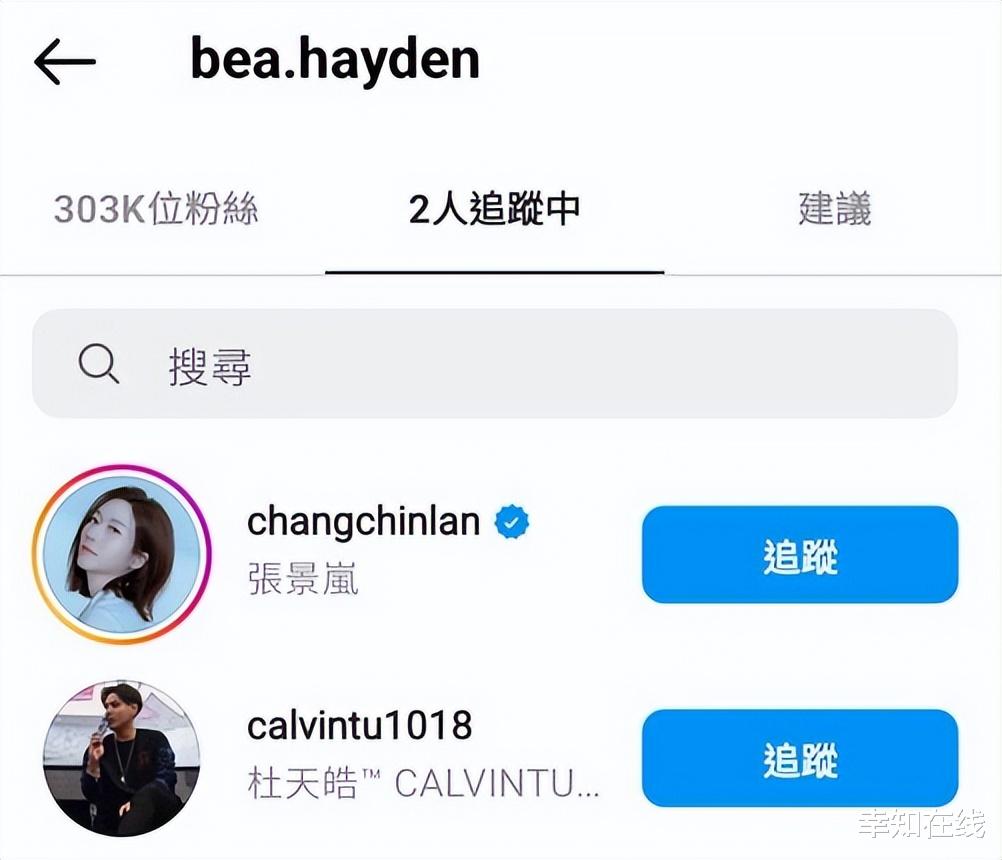Click the search magnifier icon
Image resolution: width=1002 pixels, height=860 pixels.
tap(98, 364)
